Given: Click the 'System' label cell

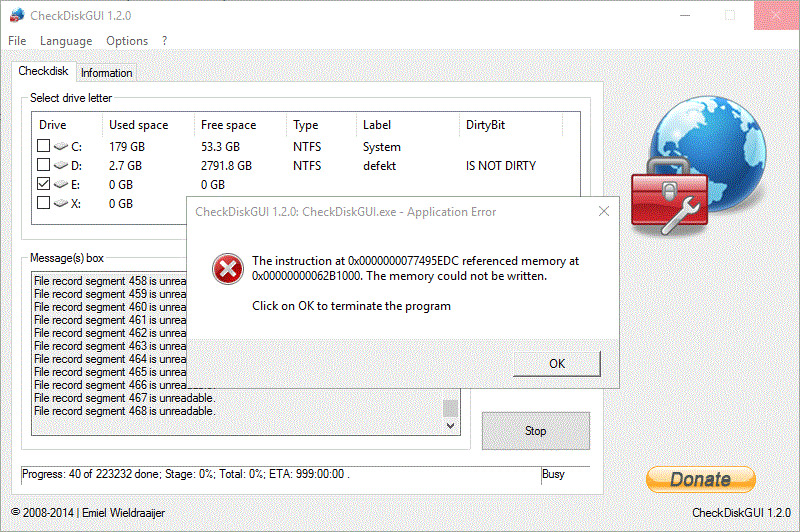Looking at the screenshot, I should click(382, 147).
